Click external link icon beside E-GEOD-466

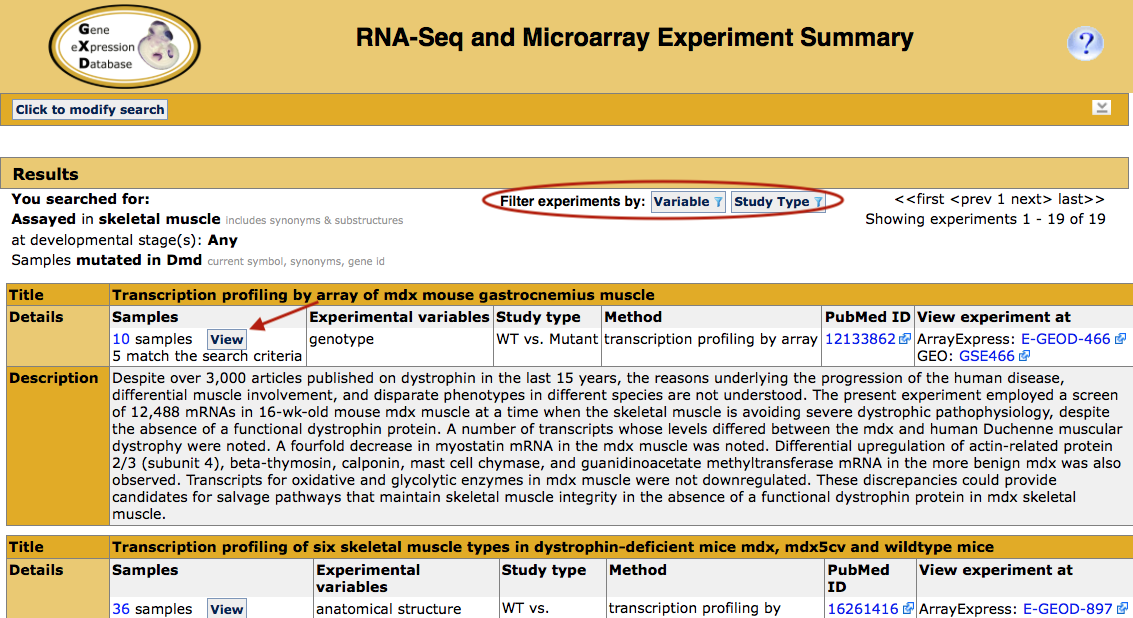tap(1120, 338)
